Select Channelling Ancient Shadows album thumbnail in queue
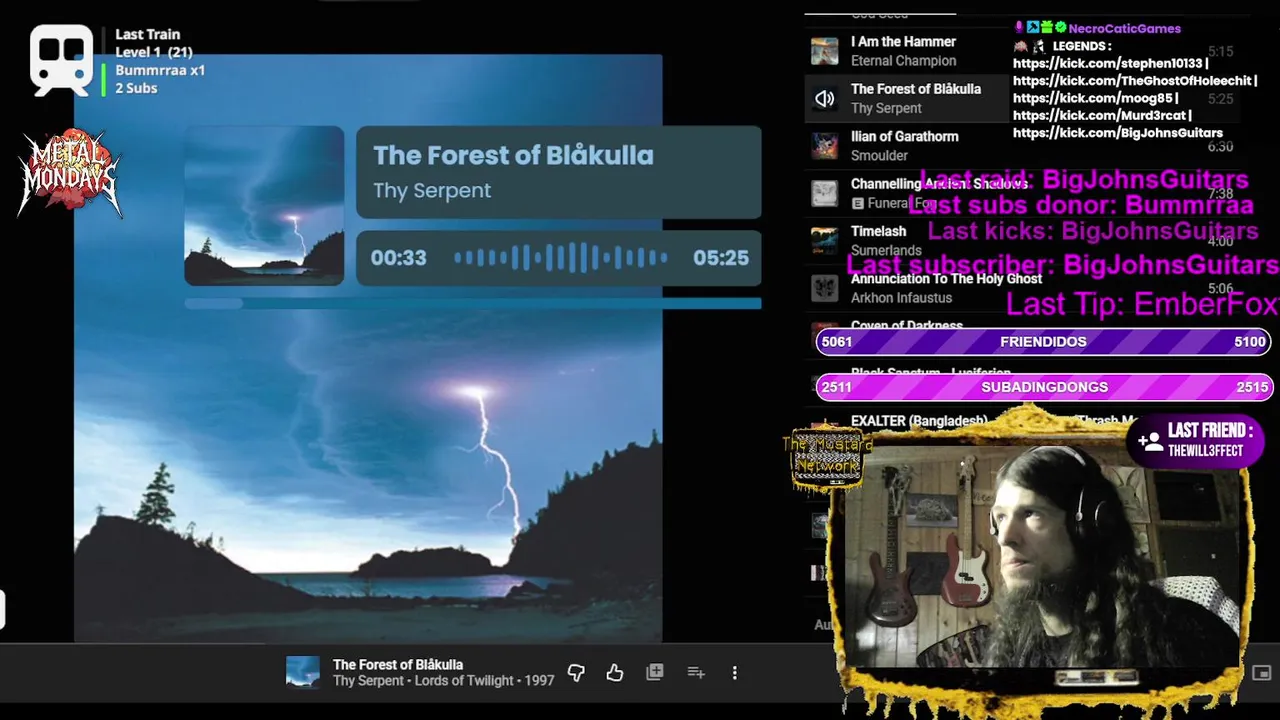The height and width of the screenshot is (720, 1280). pyautogui.click(x=825, y=193)
